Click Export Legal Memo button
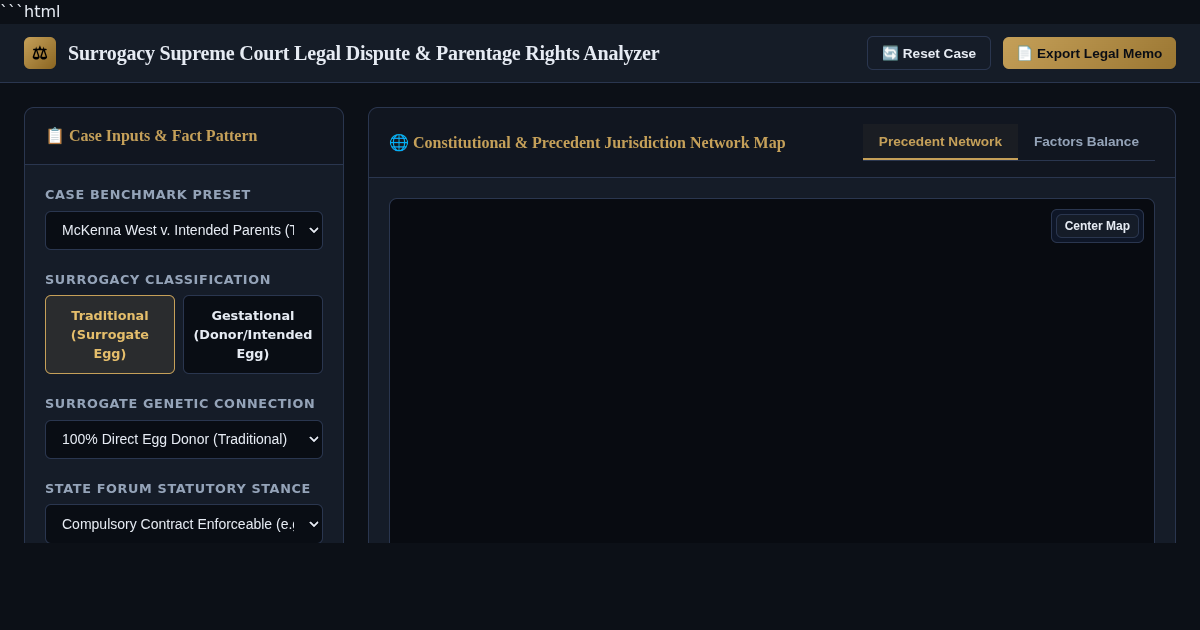This screenshot has height=630, width=1200. (1089, 53)
